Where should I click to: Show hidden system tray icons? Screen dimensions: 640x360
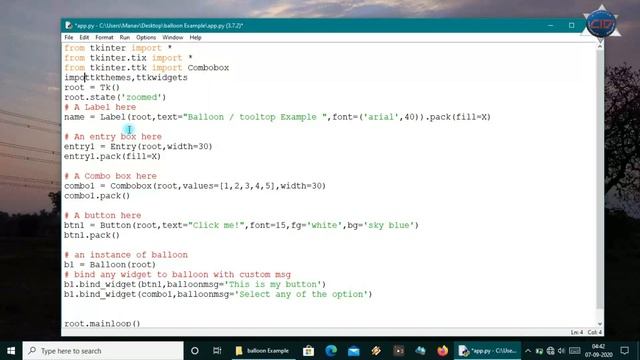coord(528,351)
